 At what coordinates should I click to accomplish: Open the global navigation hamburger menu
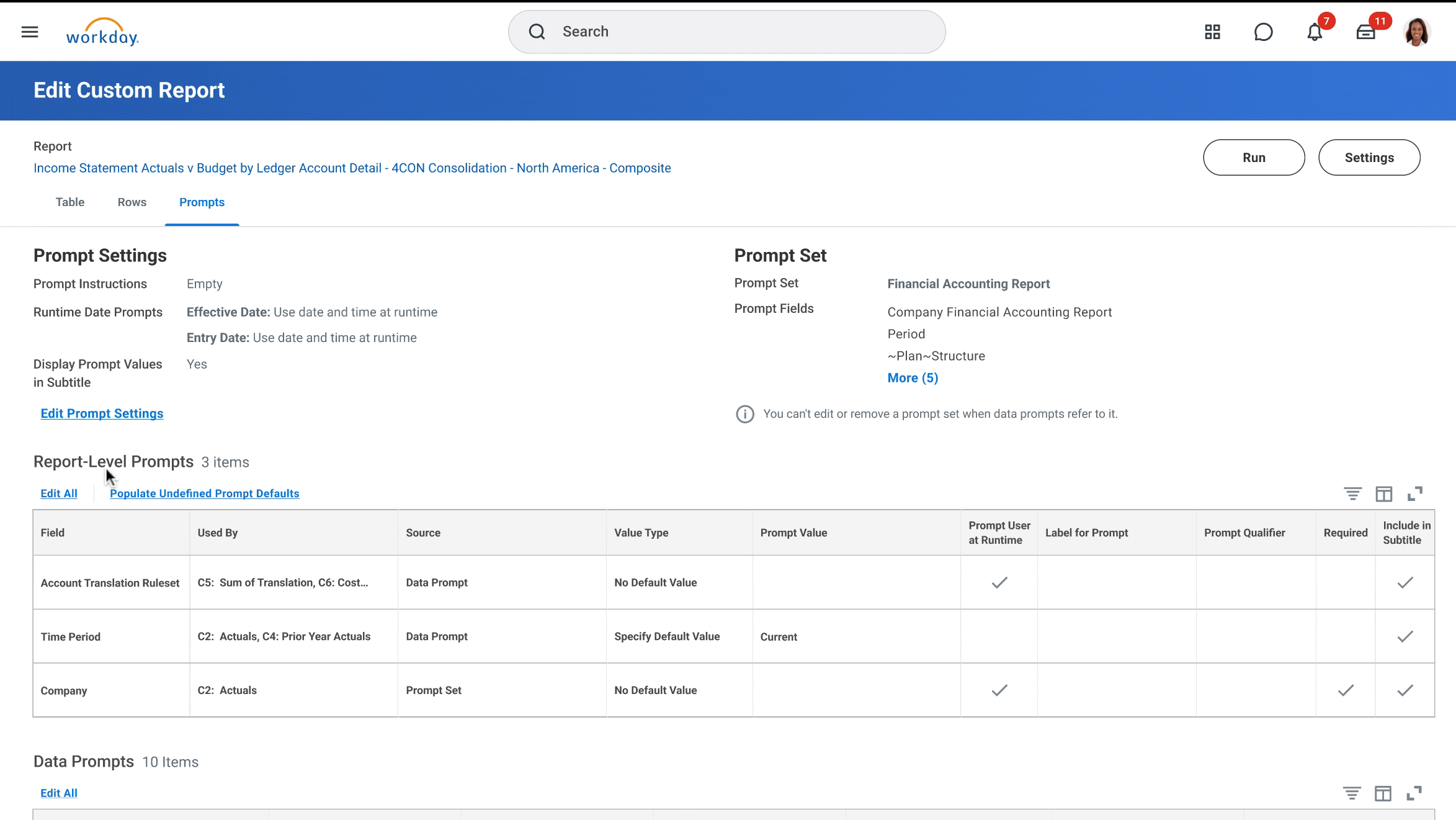click(30, 32)
